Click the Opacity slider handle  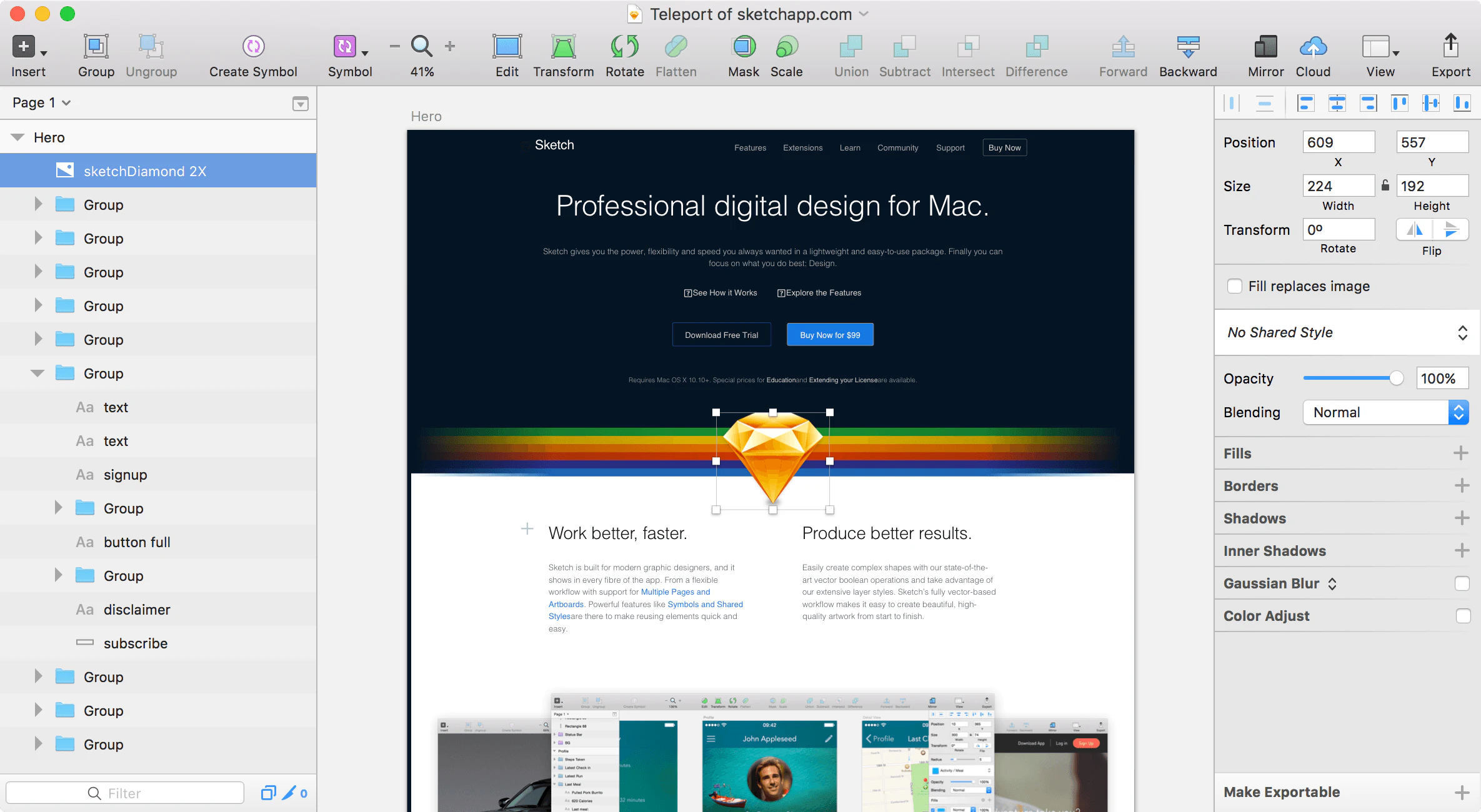point(1396,379)
